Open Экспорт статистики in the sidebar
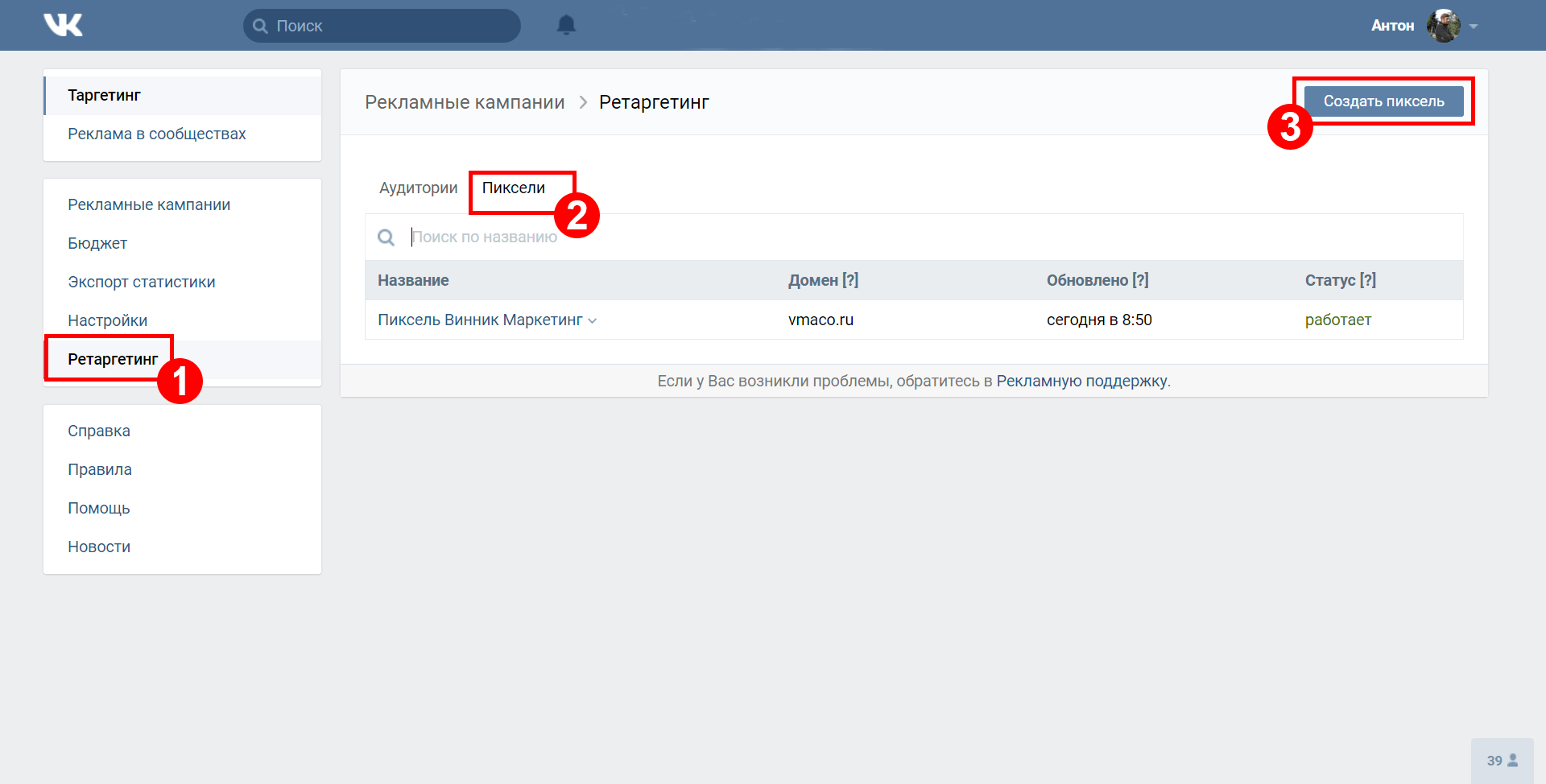The height and width of the screenshot is (784, 1546). (x=142, y=282)
